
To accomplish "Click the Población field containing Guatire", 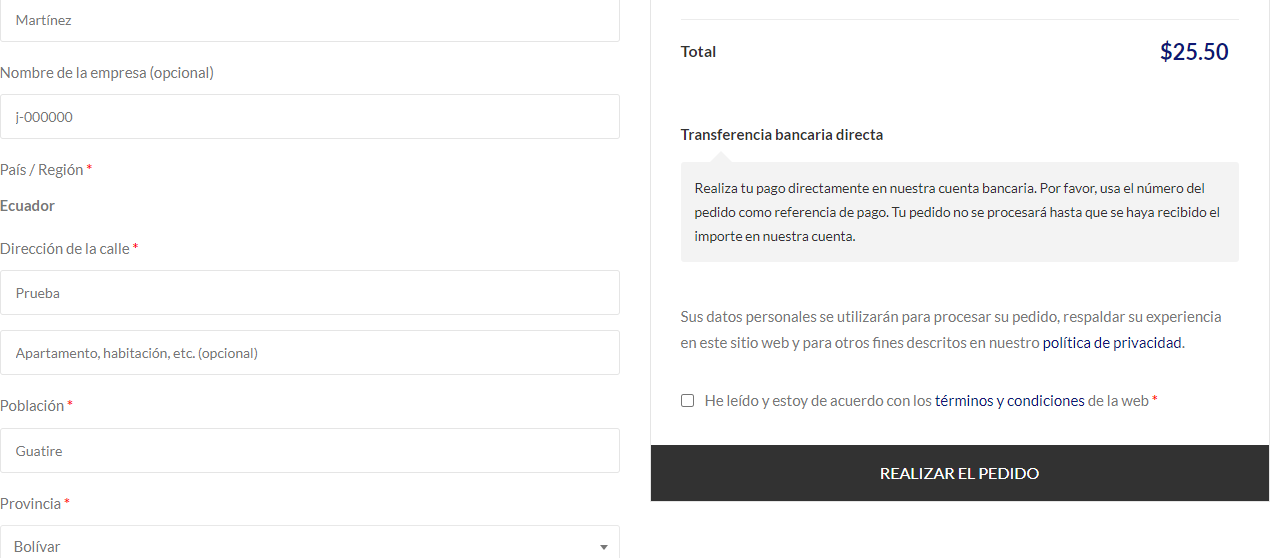I will pos(310,451).
